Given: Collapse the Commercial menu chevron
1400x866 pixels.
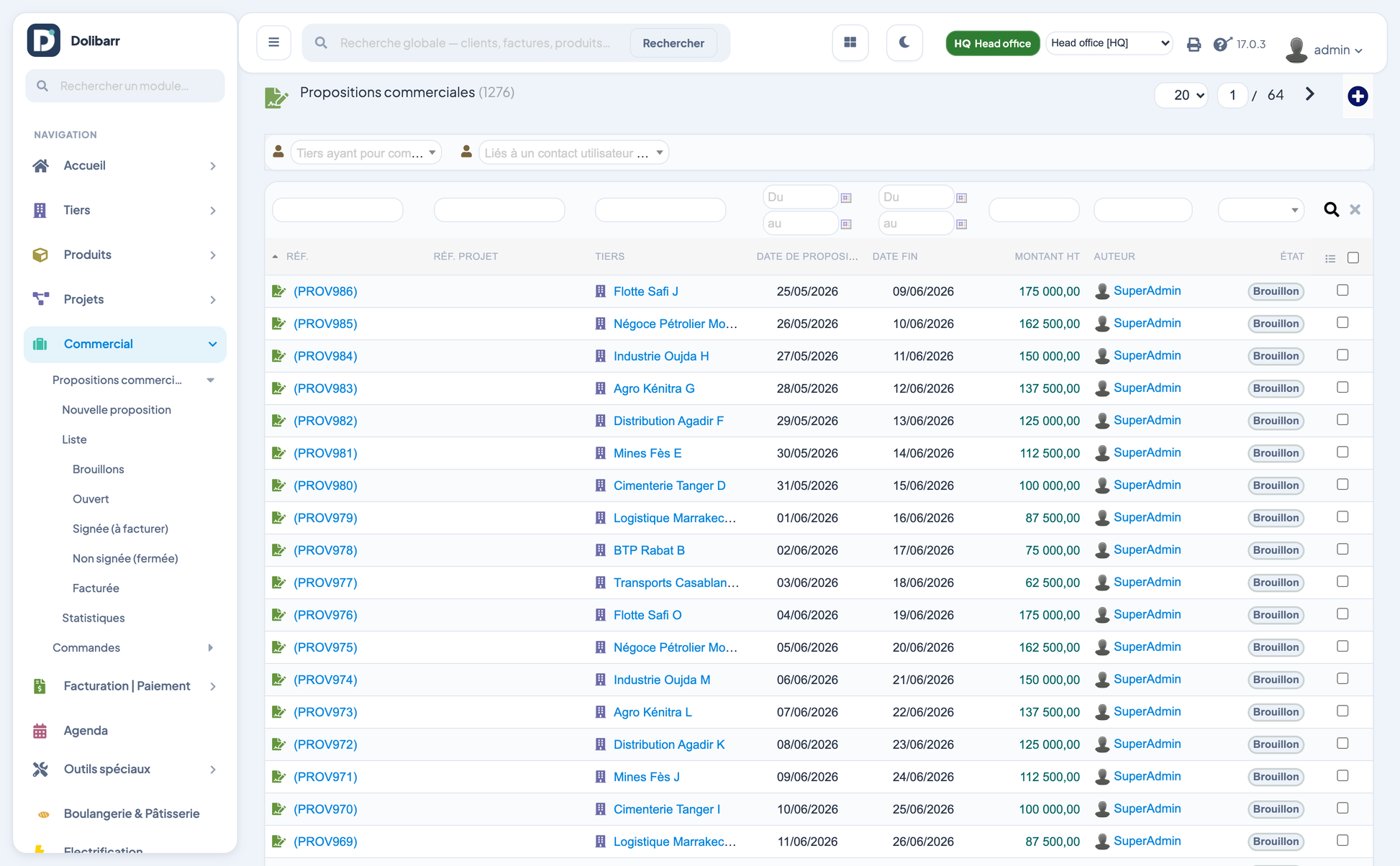Looking at the screenshot, I should 212,345.
